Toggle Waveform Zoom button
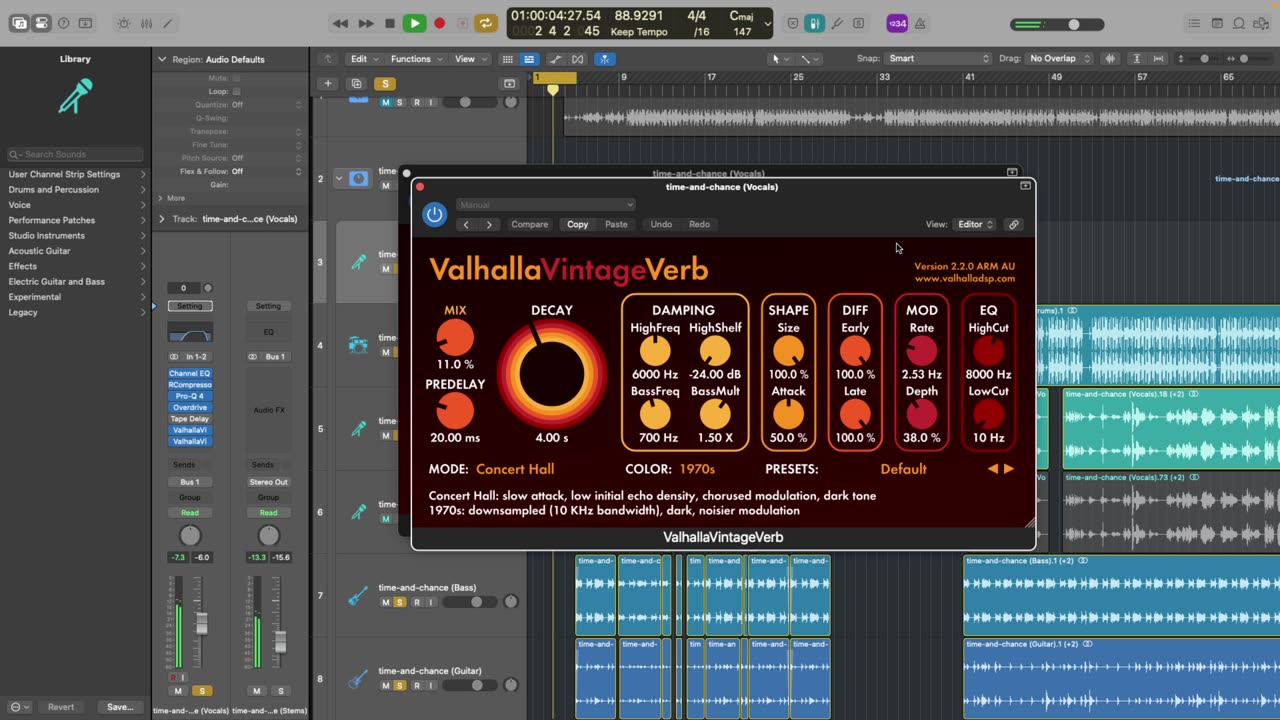Viewport: 1280px width, 720px height. point(1110,59)
